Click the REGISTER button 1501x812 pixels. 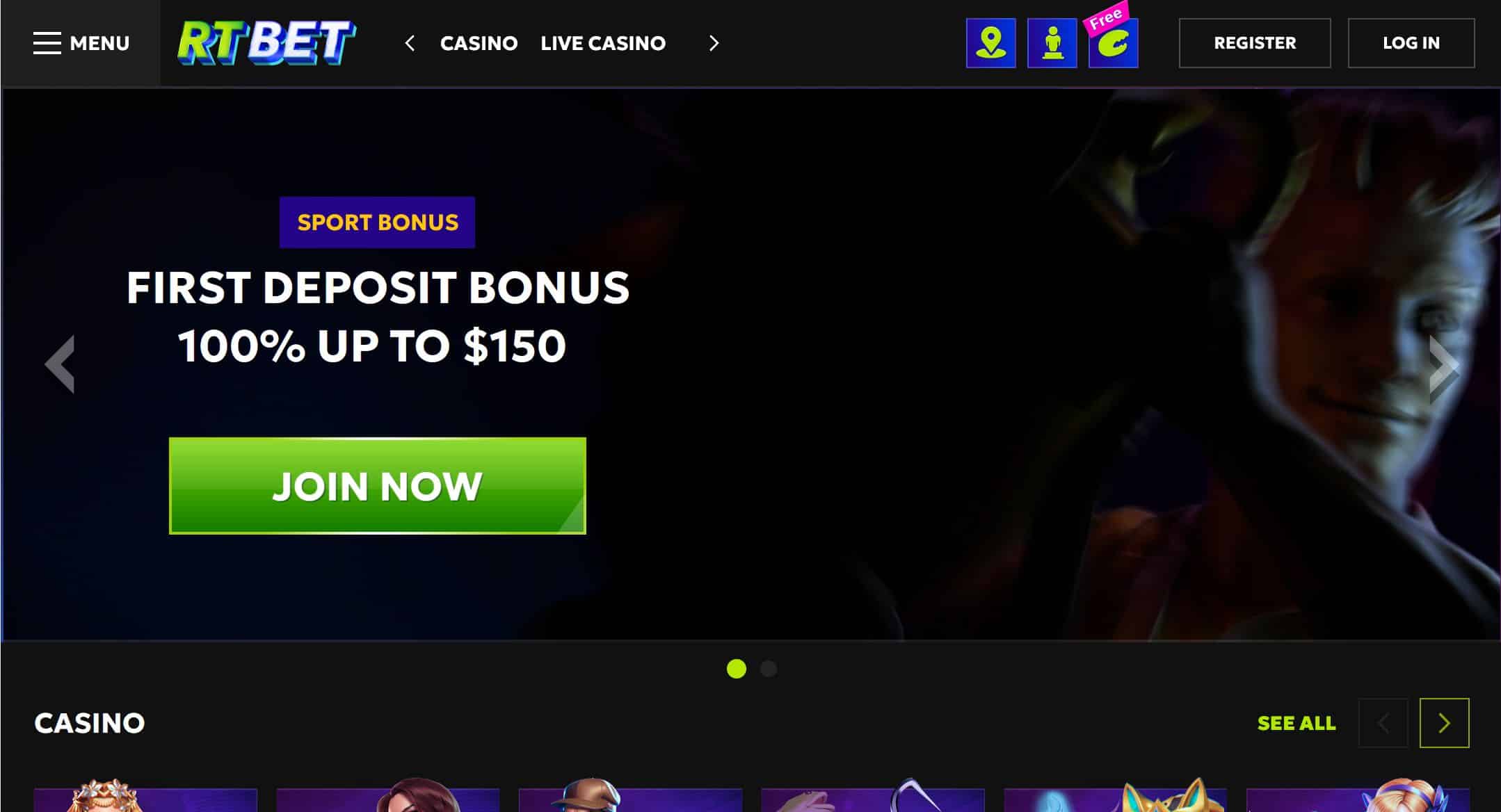(1255, 43)
